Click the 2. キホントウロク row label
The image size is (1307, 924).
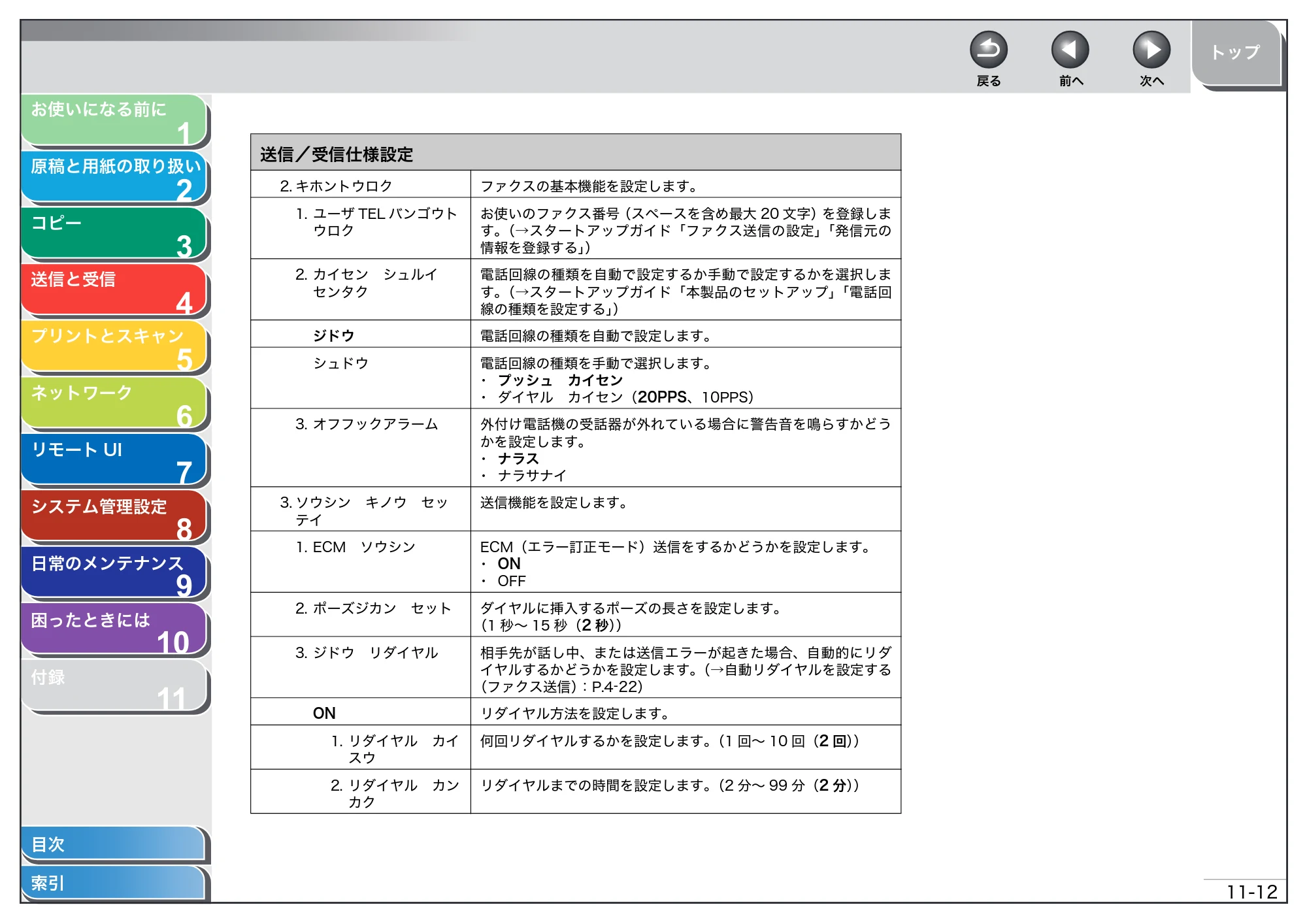pyautogui.click(x=336, y=186)
